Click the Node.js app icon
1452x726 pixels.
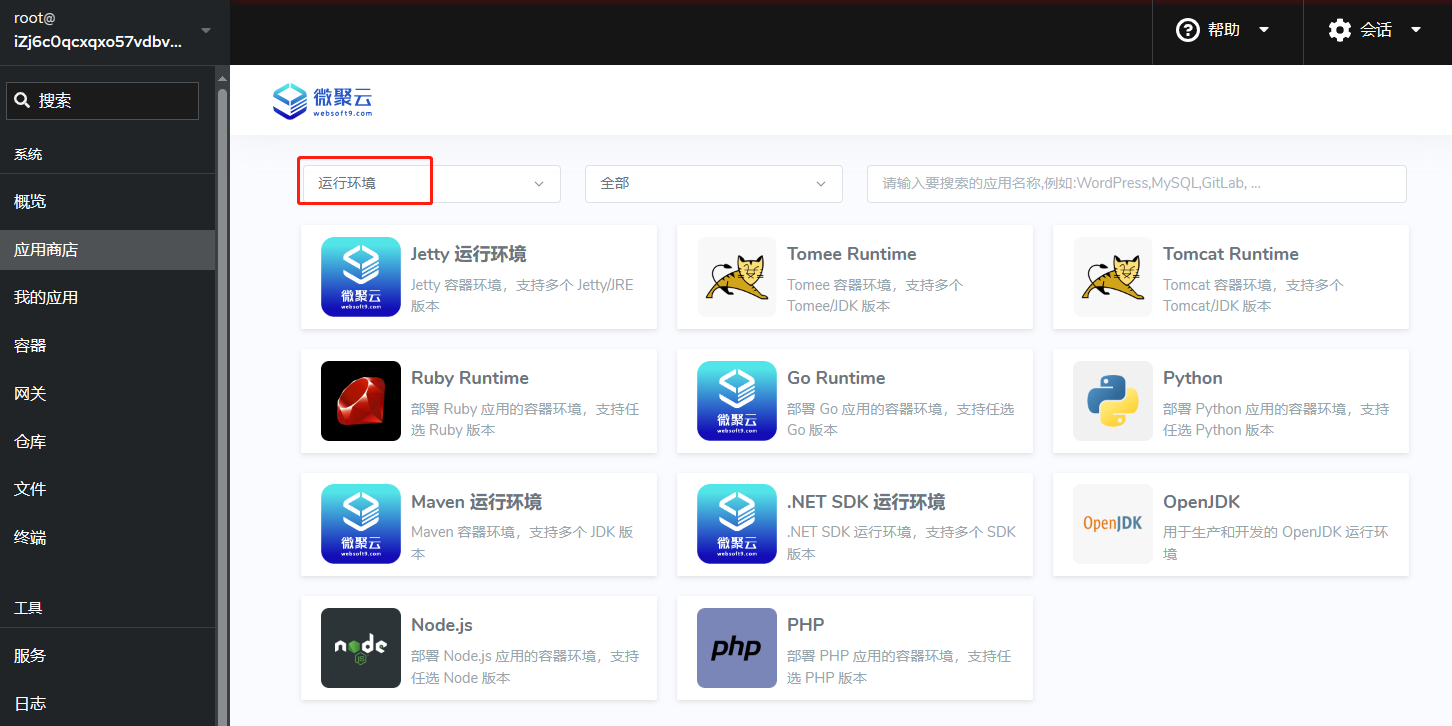[361, 648]
